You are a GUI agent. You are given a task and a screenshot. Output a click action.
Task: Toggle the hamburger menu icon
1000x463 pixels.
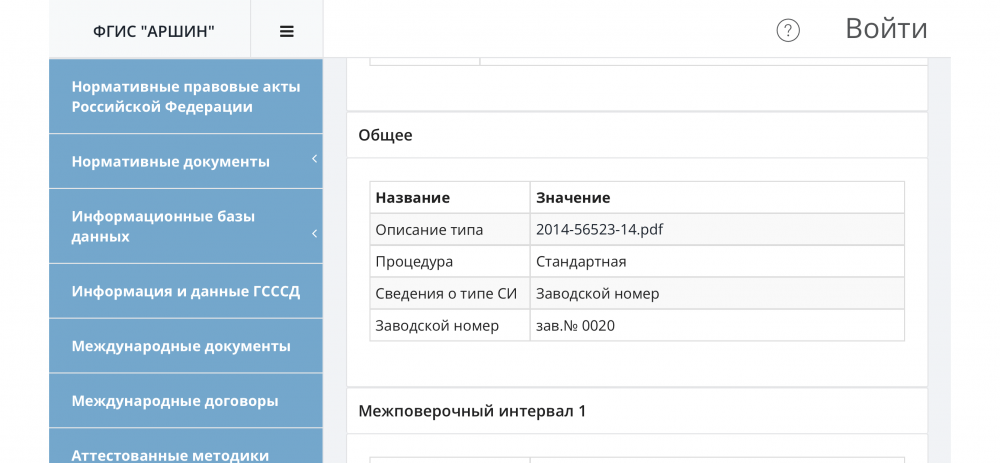click(x=286, y=31)
